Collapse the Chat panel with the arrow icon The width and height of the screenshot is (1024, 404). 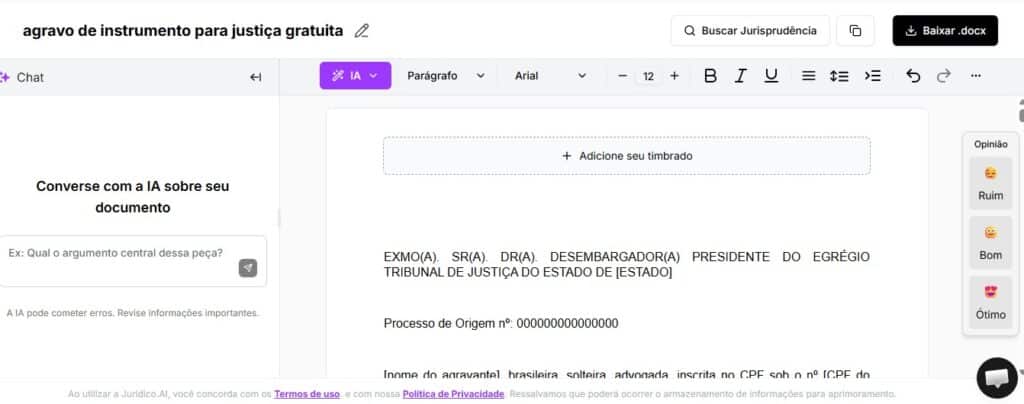(255, 77)
